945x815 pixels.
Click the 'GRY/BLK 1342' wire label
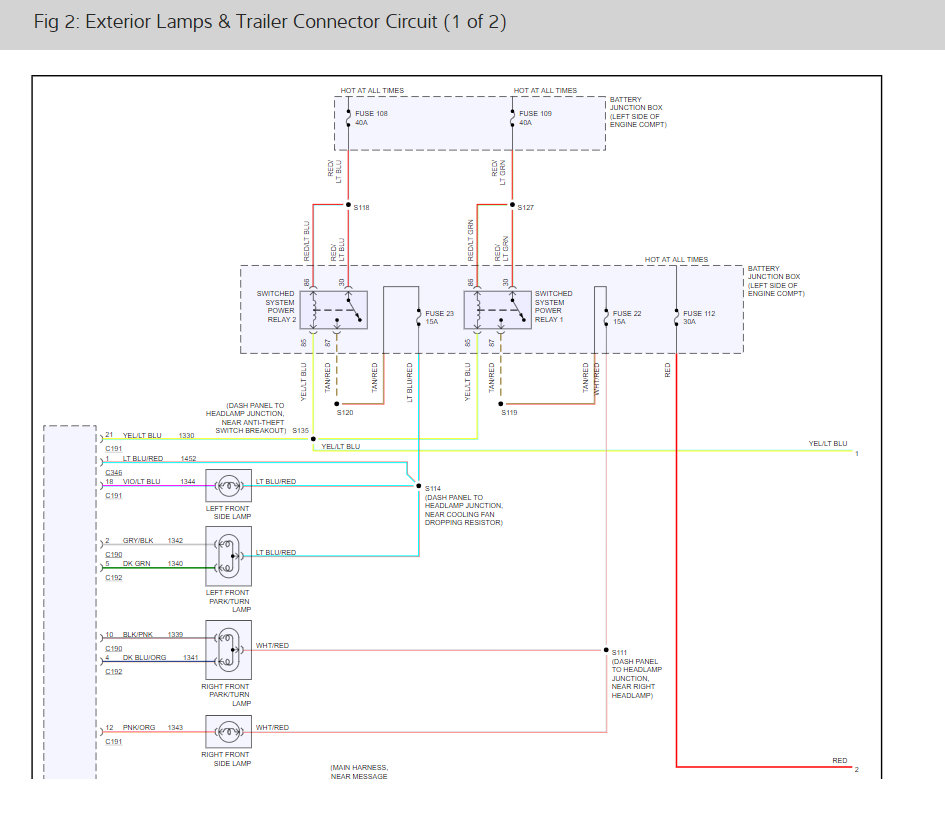coord(153,541)
